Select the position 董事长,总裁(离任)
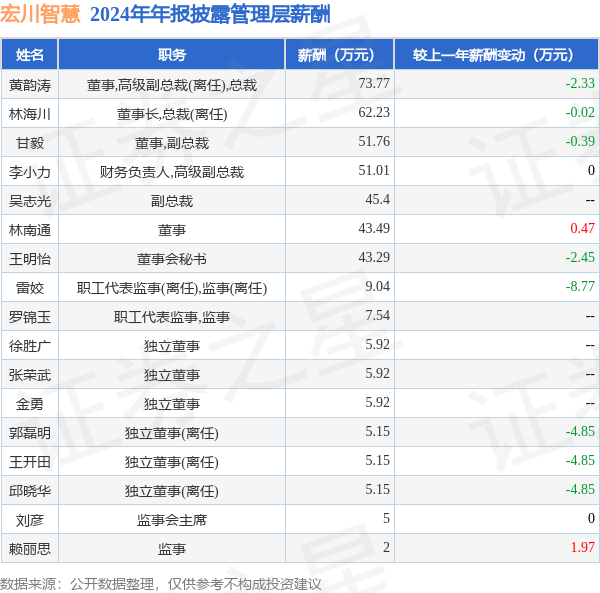This screenshot has width=600, height=593. point(172,114)
